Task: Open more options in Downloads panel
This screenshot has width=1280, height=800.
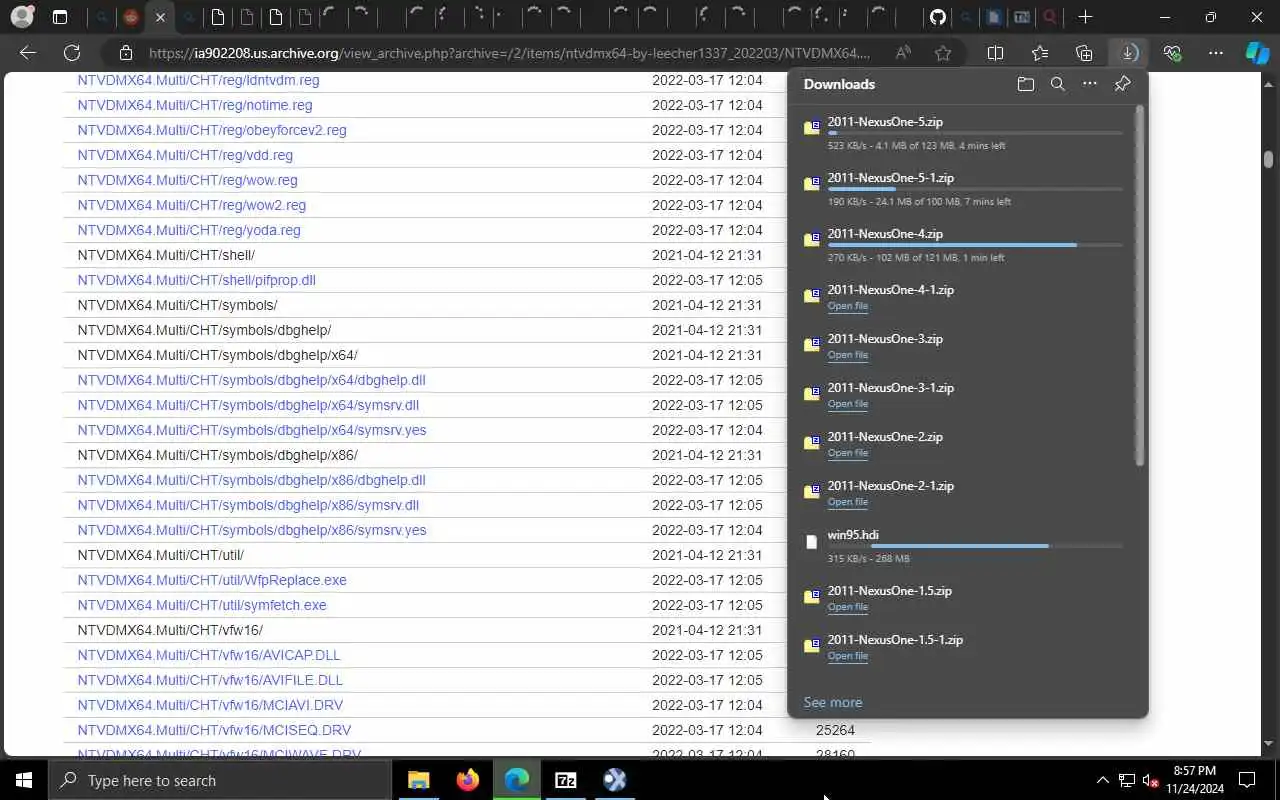Action: pyautogui.click(x=1090, y=85)
